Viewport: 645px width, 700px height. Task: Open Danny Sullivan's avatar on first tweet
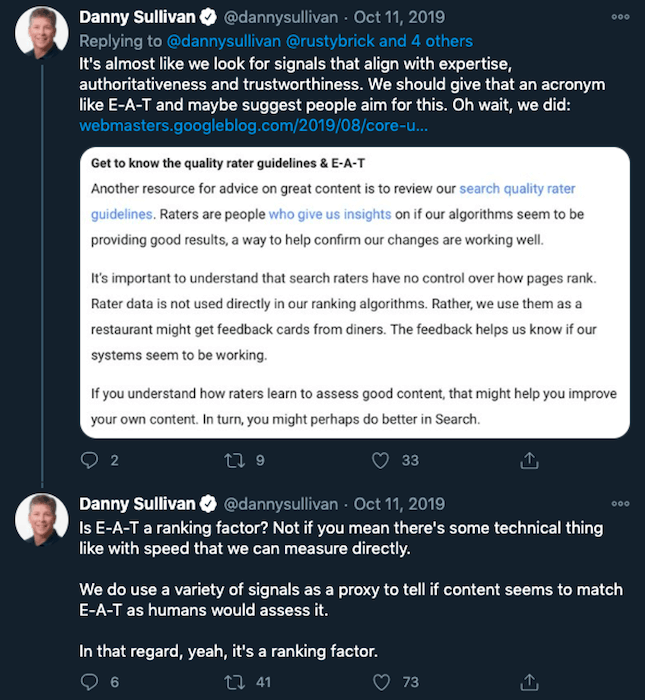tap(42, 33)
